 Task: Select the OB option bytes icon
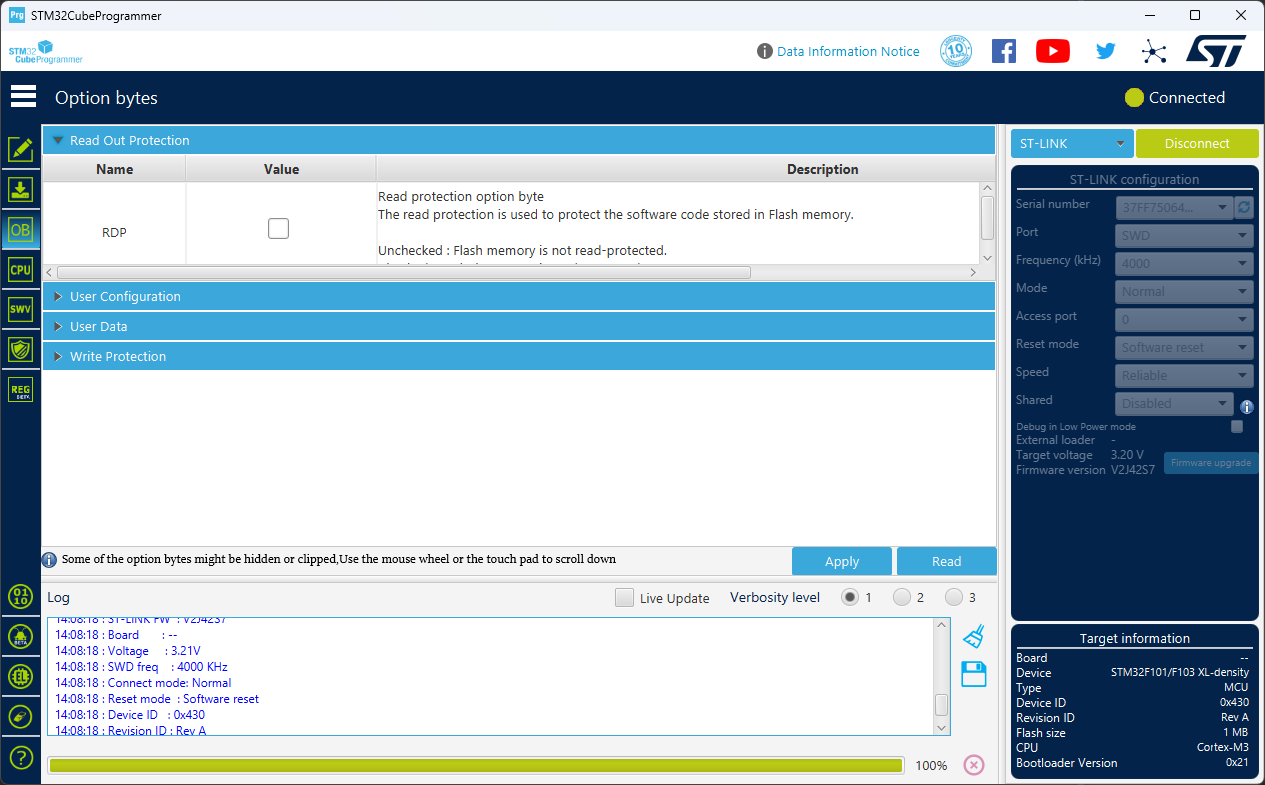pyautogui.click(x=21, y=229)
